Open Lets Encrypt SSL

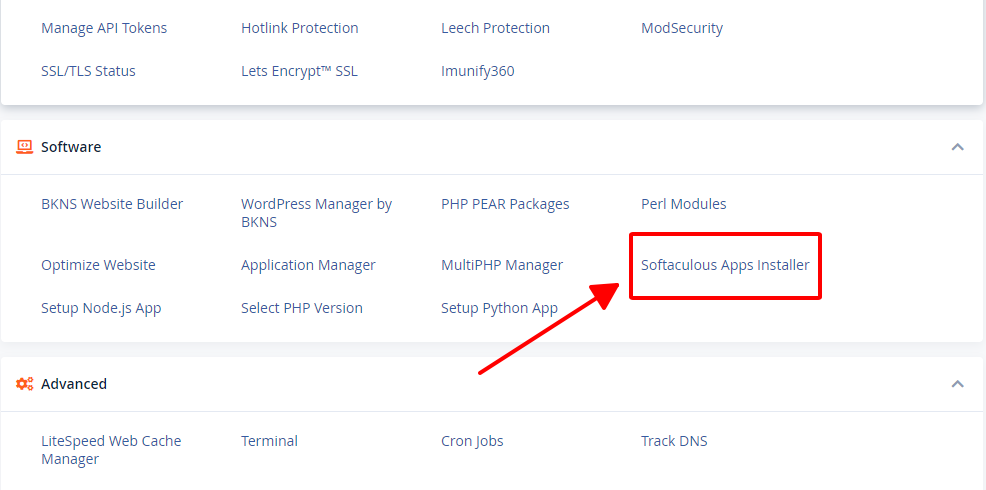coord(299,71)
